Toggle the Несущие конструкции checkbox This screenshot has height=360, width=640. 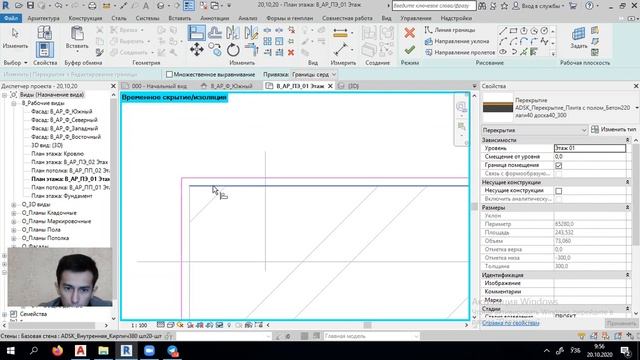pyautogui.click(x=558, y=191)
